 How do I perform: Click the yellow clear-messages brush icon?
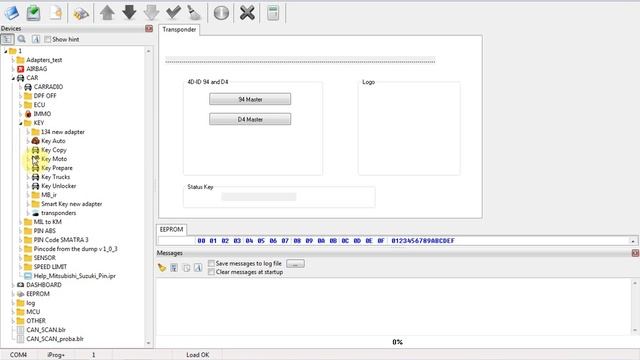pyautogui.click(x=162, y=268)
